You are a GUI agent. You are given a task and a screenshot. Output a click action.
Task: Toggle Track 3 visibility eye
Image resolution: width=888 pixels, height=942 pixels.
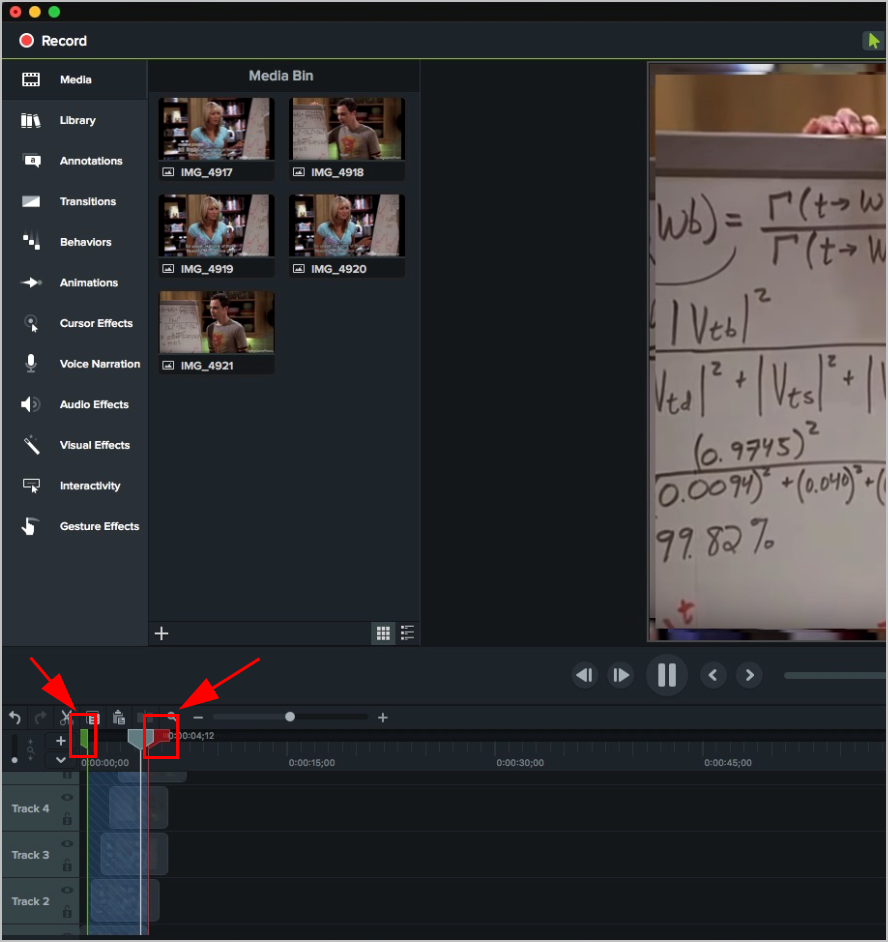tap(67, 844)
